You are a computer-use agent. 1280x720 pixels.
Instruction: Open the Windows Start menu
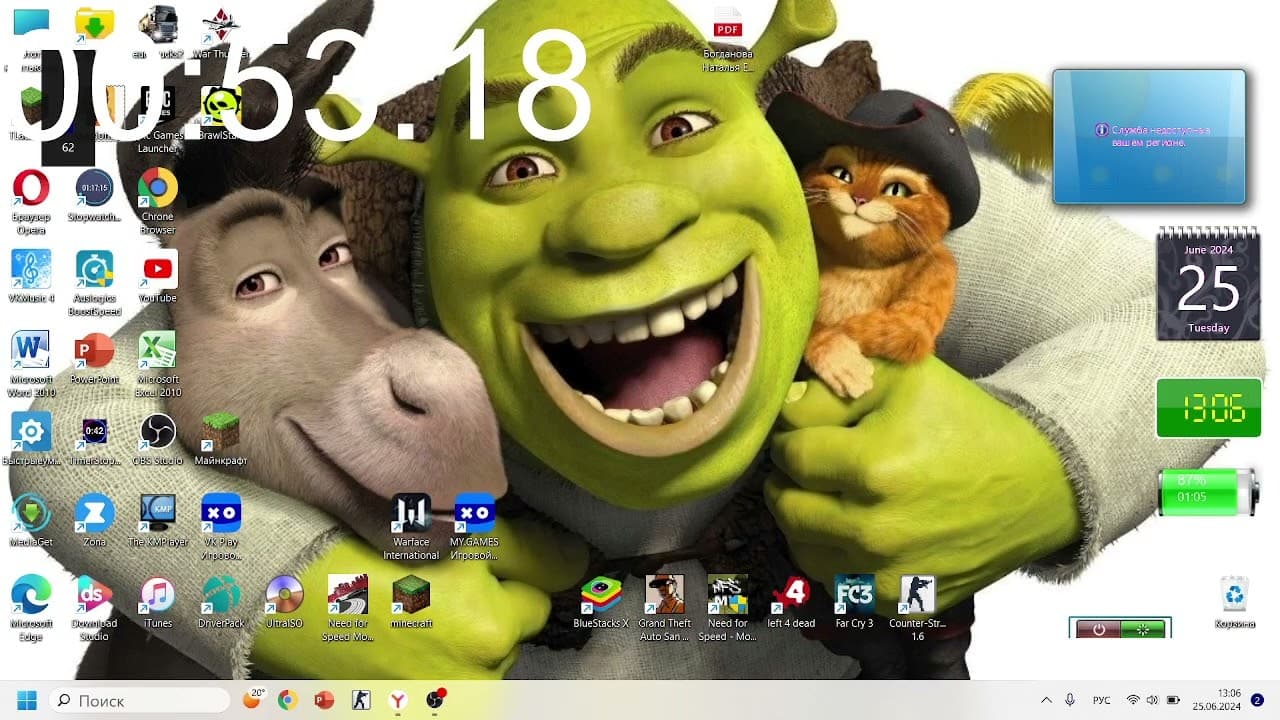[27, 700]
